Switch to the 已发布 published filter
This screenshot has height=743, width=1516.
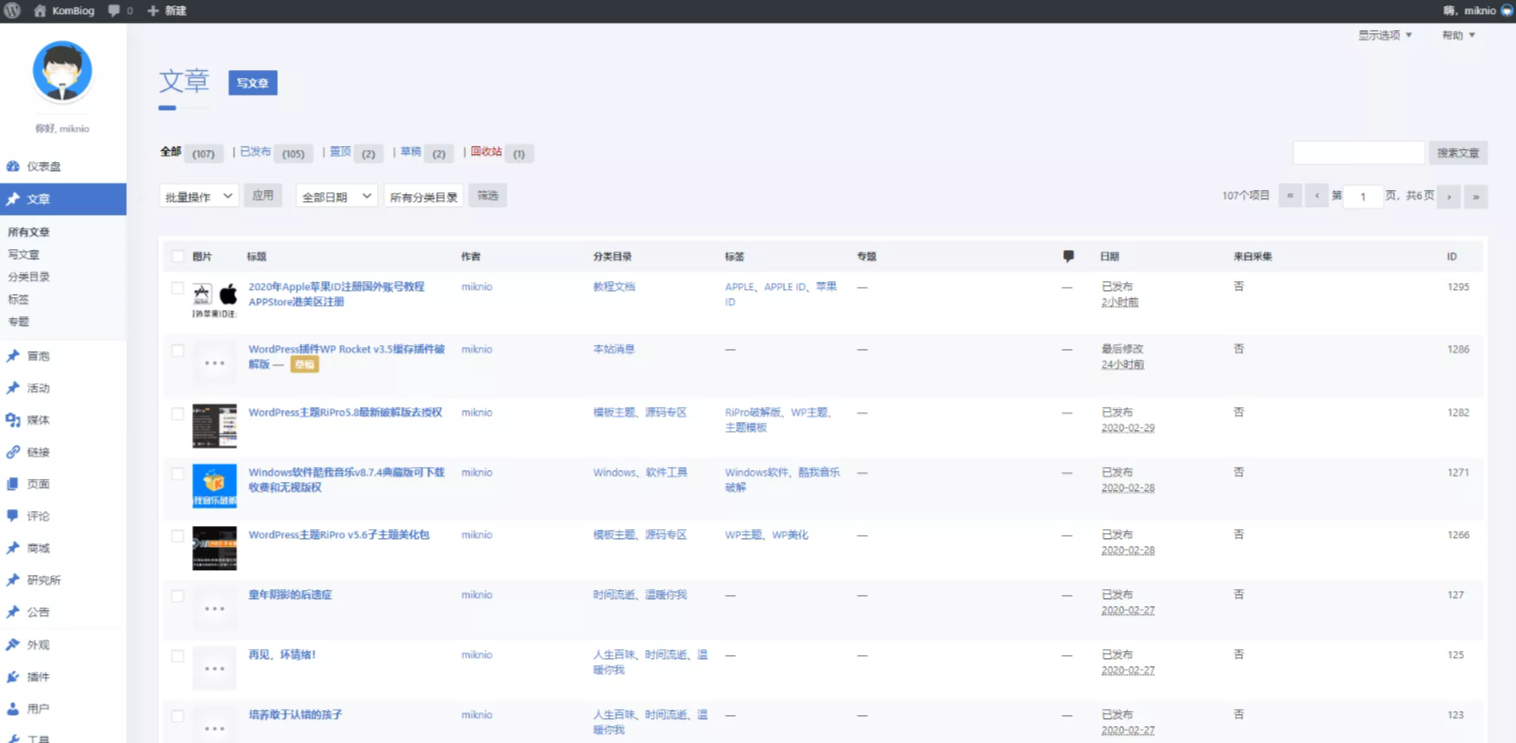pos(255,152)
